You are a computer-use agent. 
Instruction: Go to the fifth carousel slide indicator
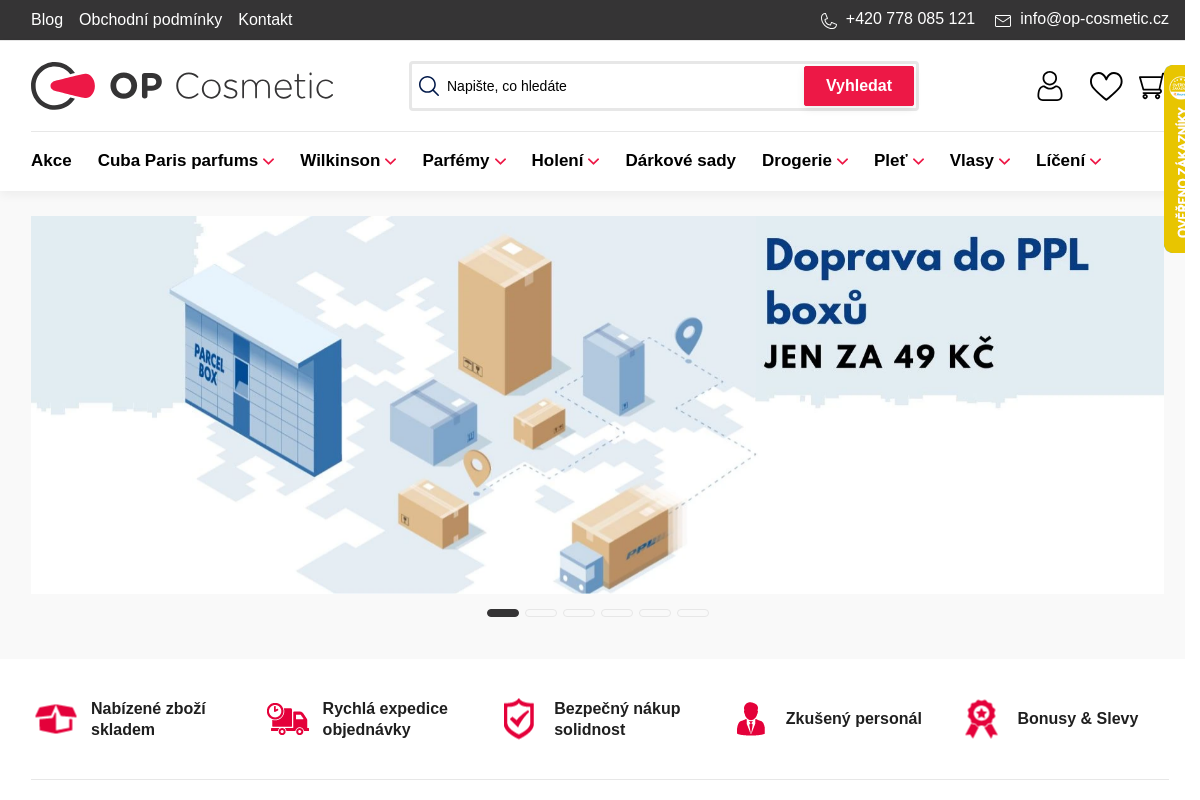coord(655,613)
